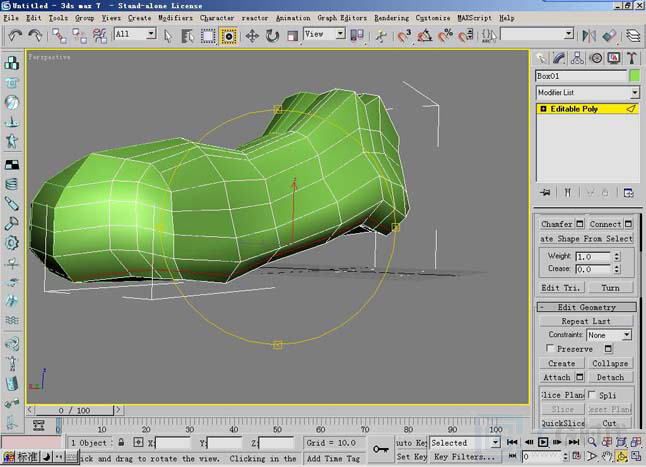Image resolution: width=646 pixels, height=467 pixels.
Task: Click the Collapse button
Action: click(610, 364)
